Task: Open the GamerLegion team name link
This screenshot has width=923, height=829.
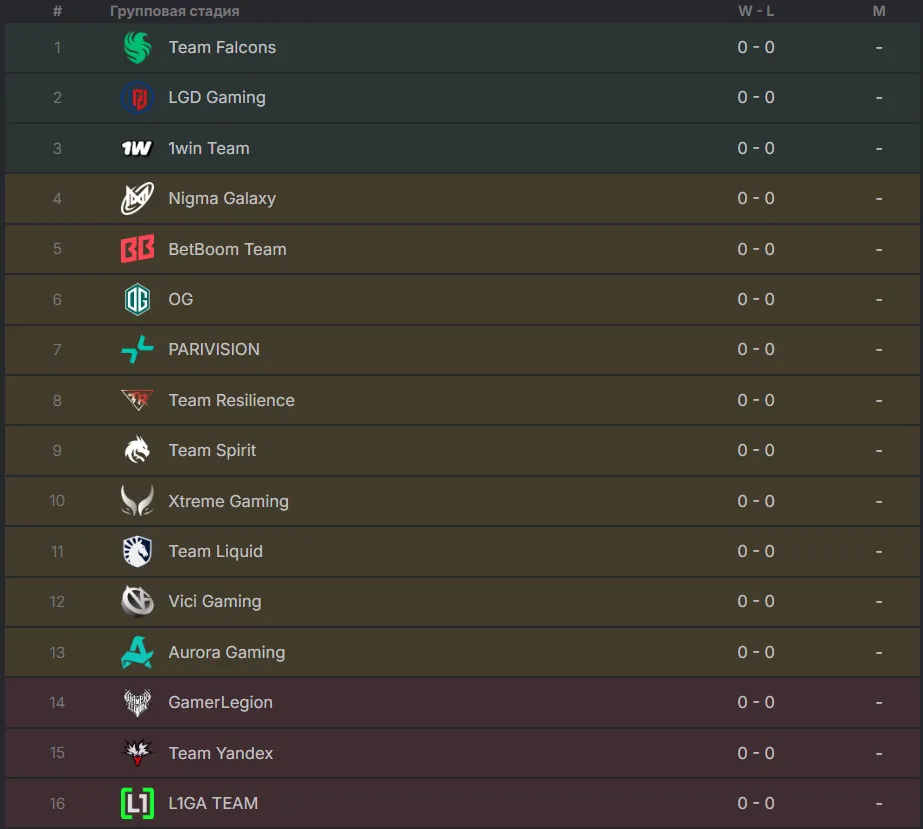Action: (221, 702)
